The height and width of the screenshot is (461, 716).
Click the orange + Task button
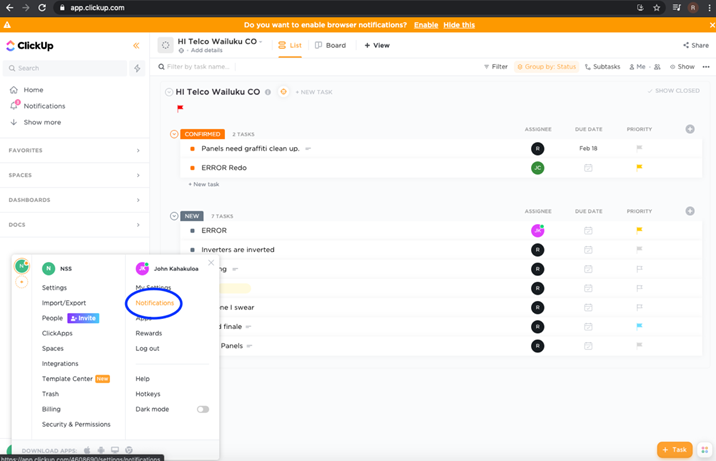[x=674, y=450]
